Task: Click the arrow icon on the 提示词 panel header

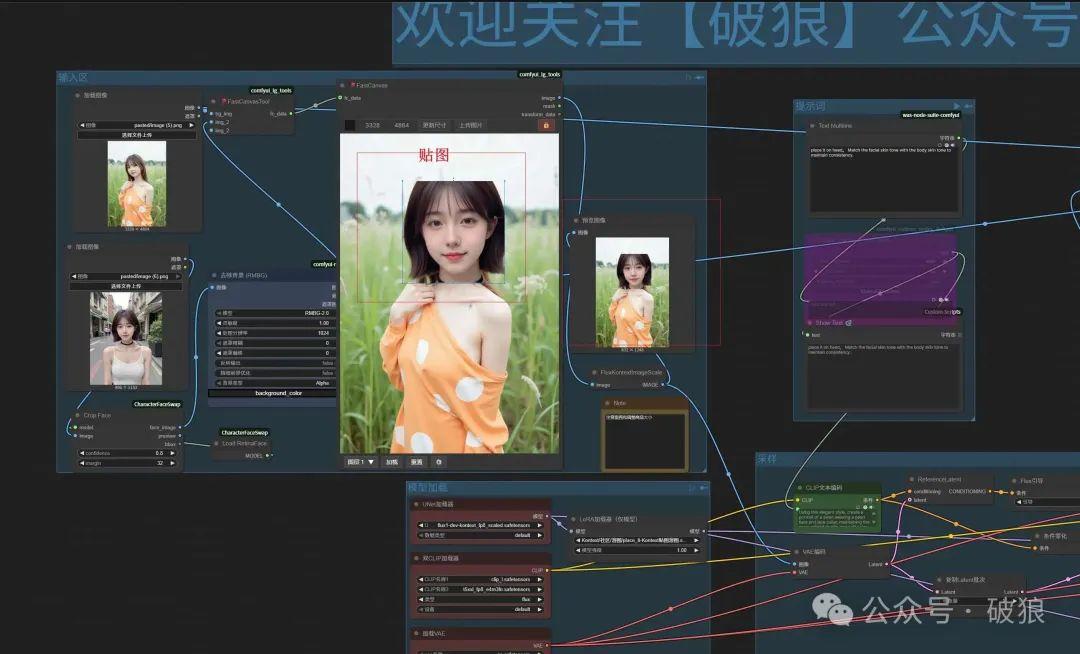Action: point(956,106)
